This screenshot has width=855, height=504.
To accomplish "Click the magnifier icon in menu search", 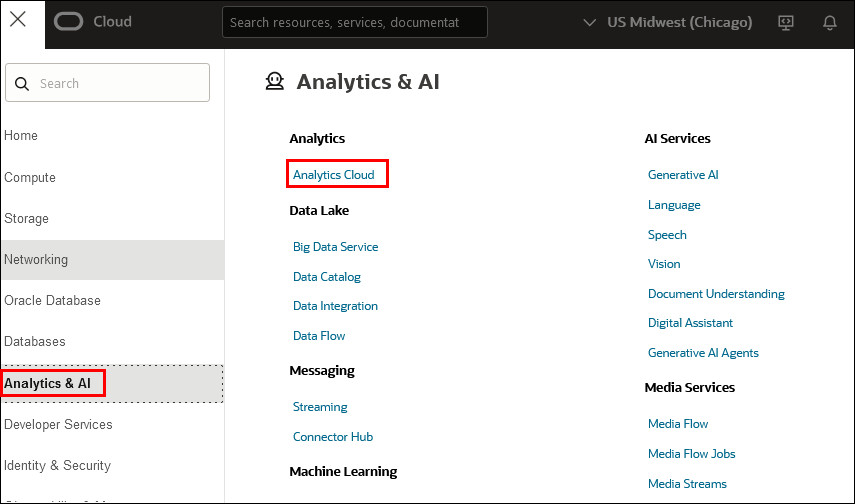I will point(22,84).
